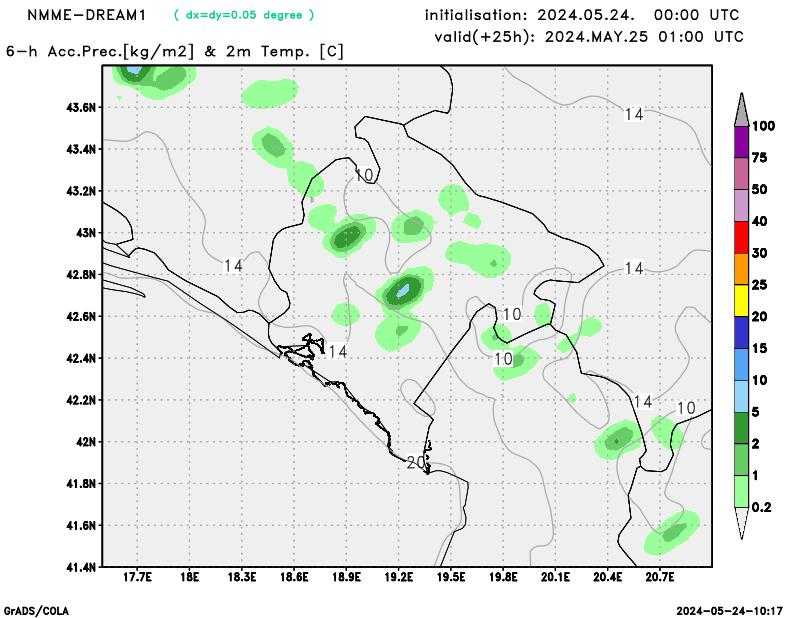
Task: Click the medium blue 10-15 legend band
Action: [741, 364]
